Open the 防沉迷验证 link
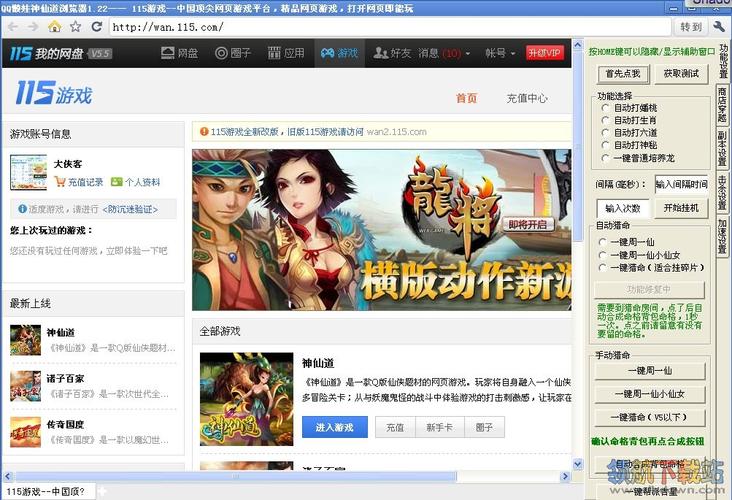 pyautogui.click(x=130, y=210)
